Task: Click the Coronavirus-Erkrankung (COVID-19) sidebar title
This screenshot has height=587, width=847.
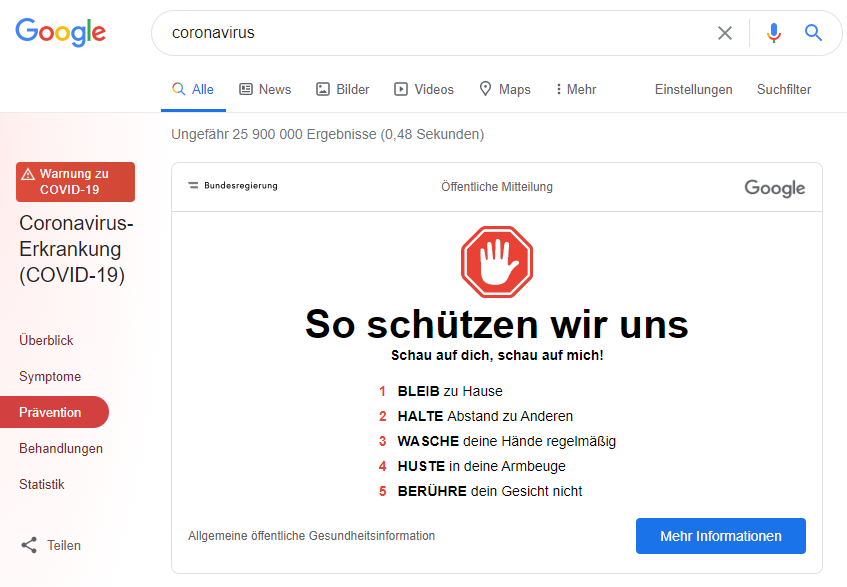Action: [x=76, y=249]
